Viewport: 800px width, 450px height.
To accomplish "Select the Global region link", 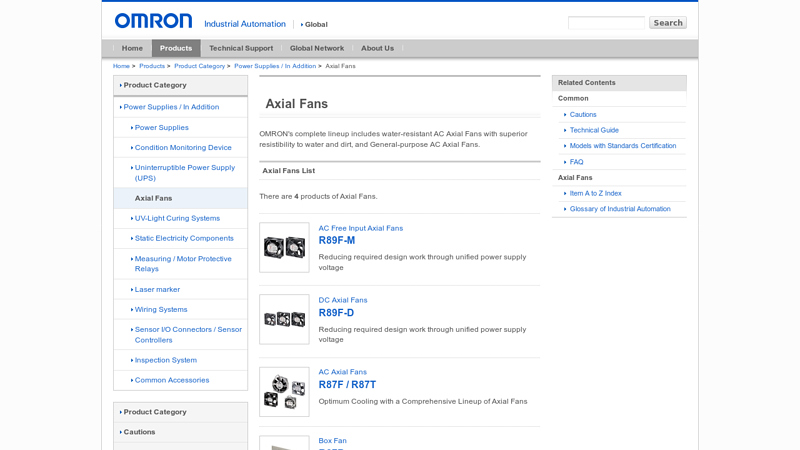I will click(315, 24).
